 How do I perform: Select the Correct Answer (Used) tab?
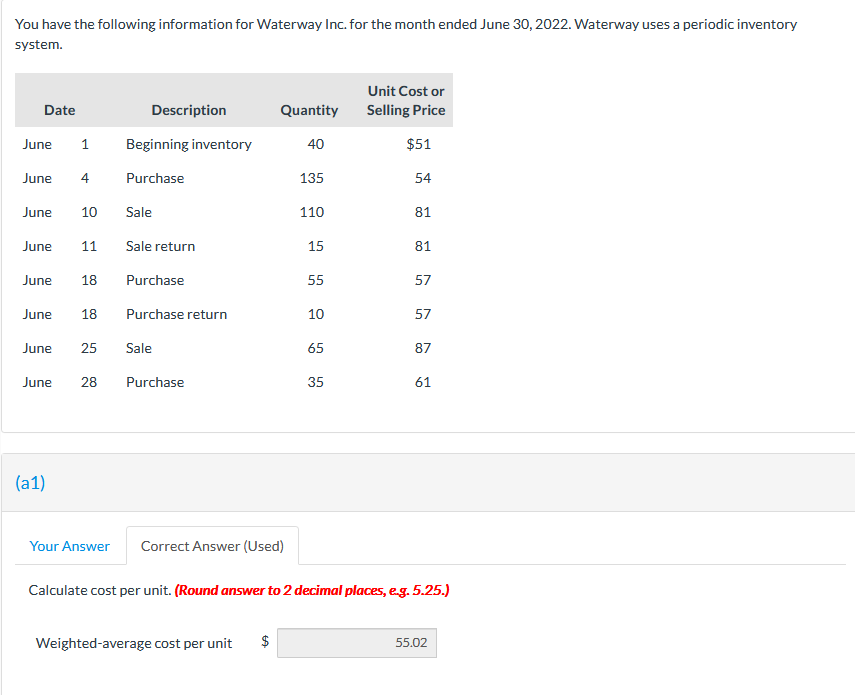point(212,546)
